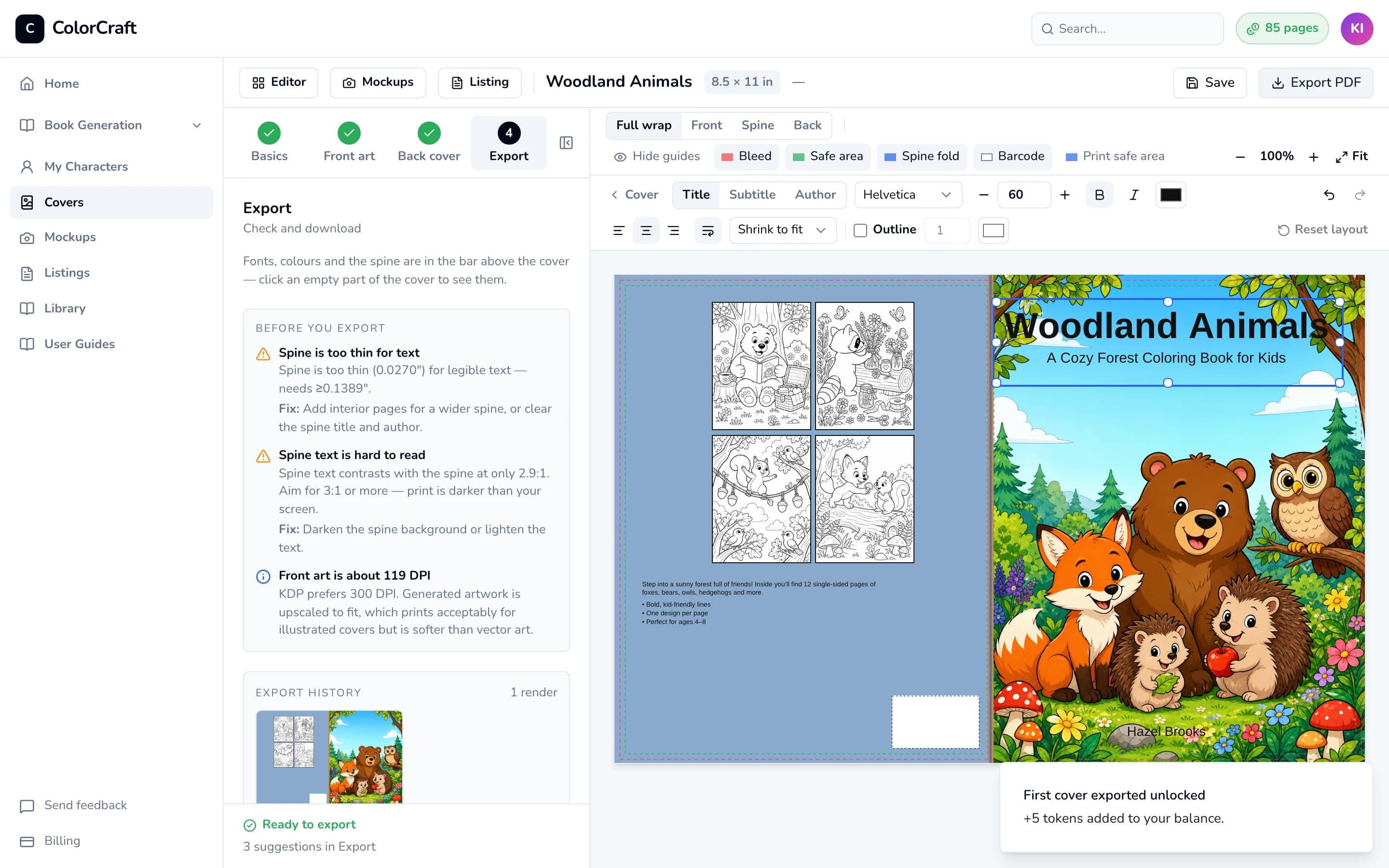Screen dimensions: 1389x868
Task: Fit cover to view
Action: tap(1352, 156)
